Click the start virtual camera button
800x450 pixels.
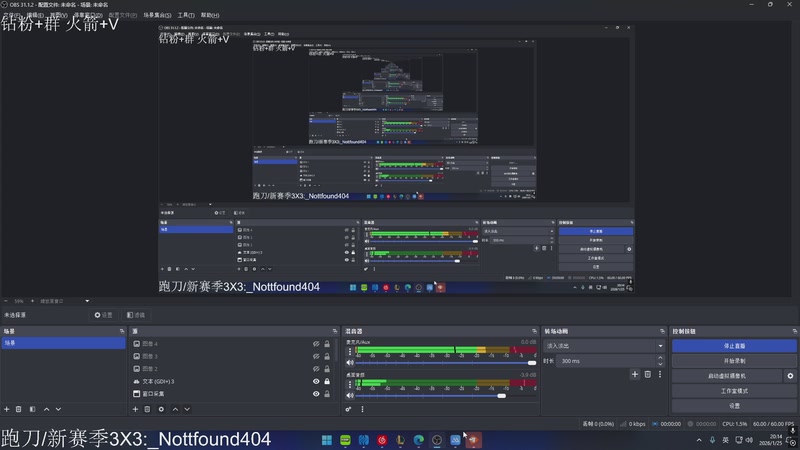pyautogui.click(x=727, y=376)
